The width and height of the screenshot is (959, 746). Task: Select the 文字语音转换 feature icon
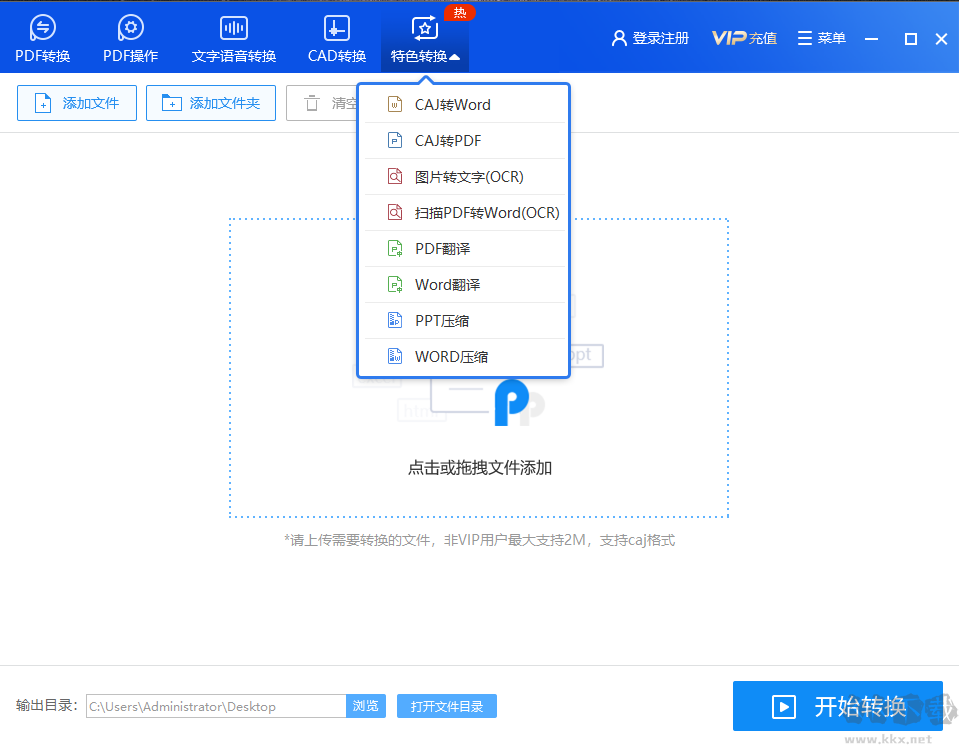point(232,28)
